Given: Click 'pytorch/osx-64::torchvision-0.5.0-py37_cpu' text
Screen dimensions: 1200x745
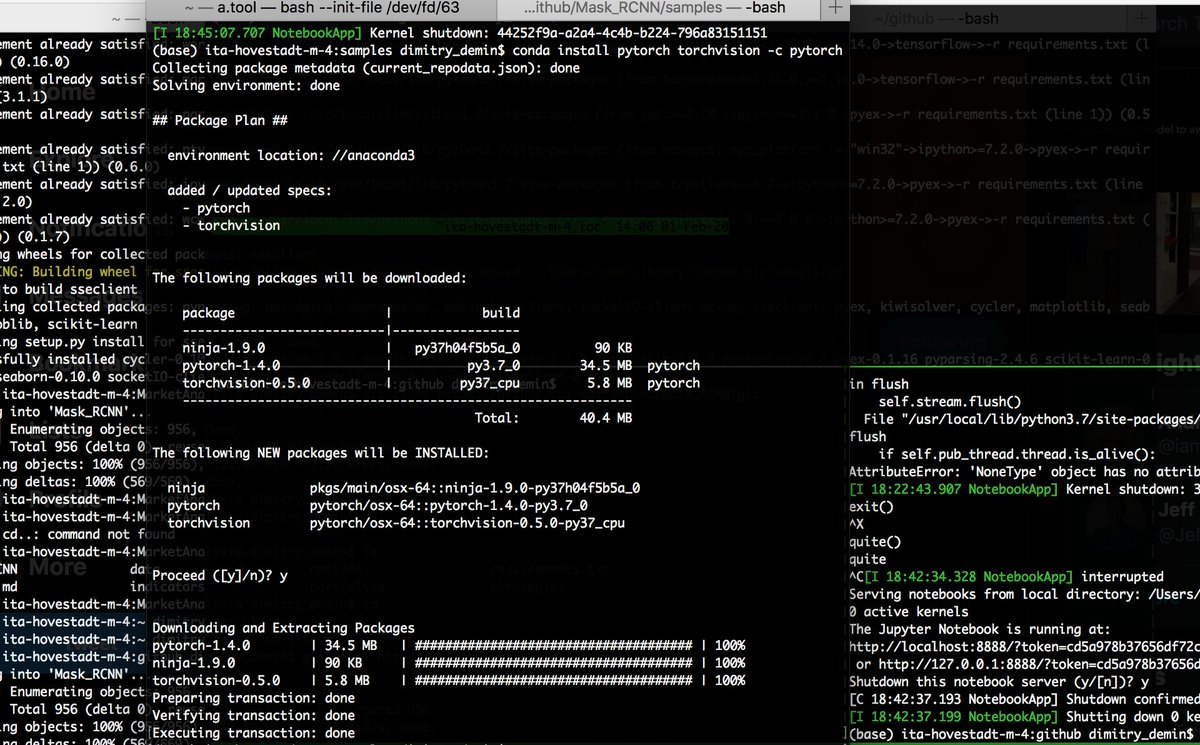Looking at the screenshot, I should point(467,522).
